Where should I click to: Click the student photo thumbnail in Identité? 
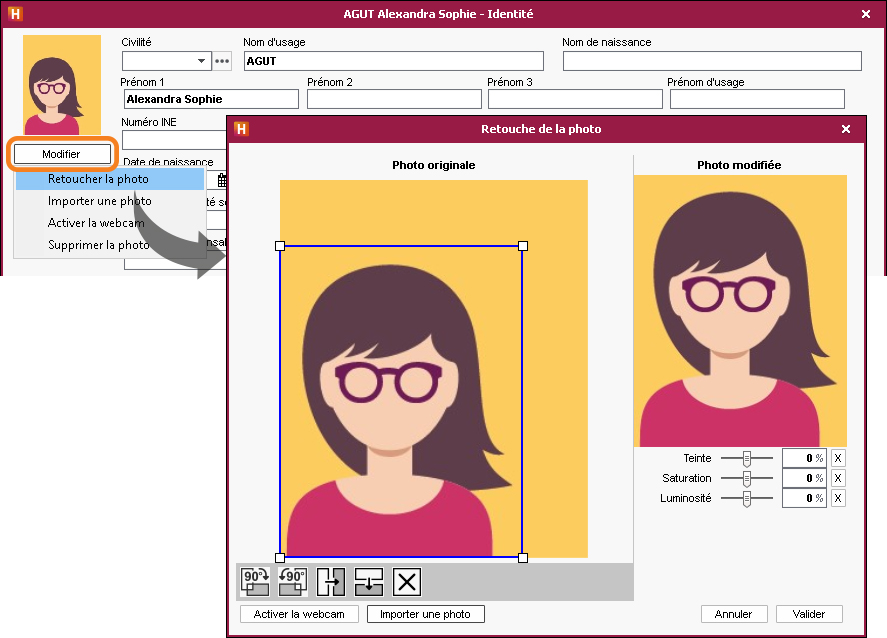click(62, 85)
